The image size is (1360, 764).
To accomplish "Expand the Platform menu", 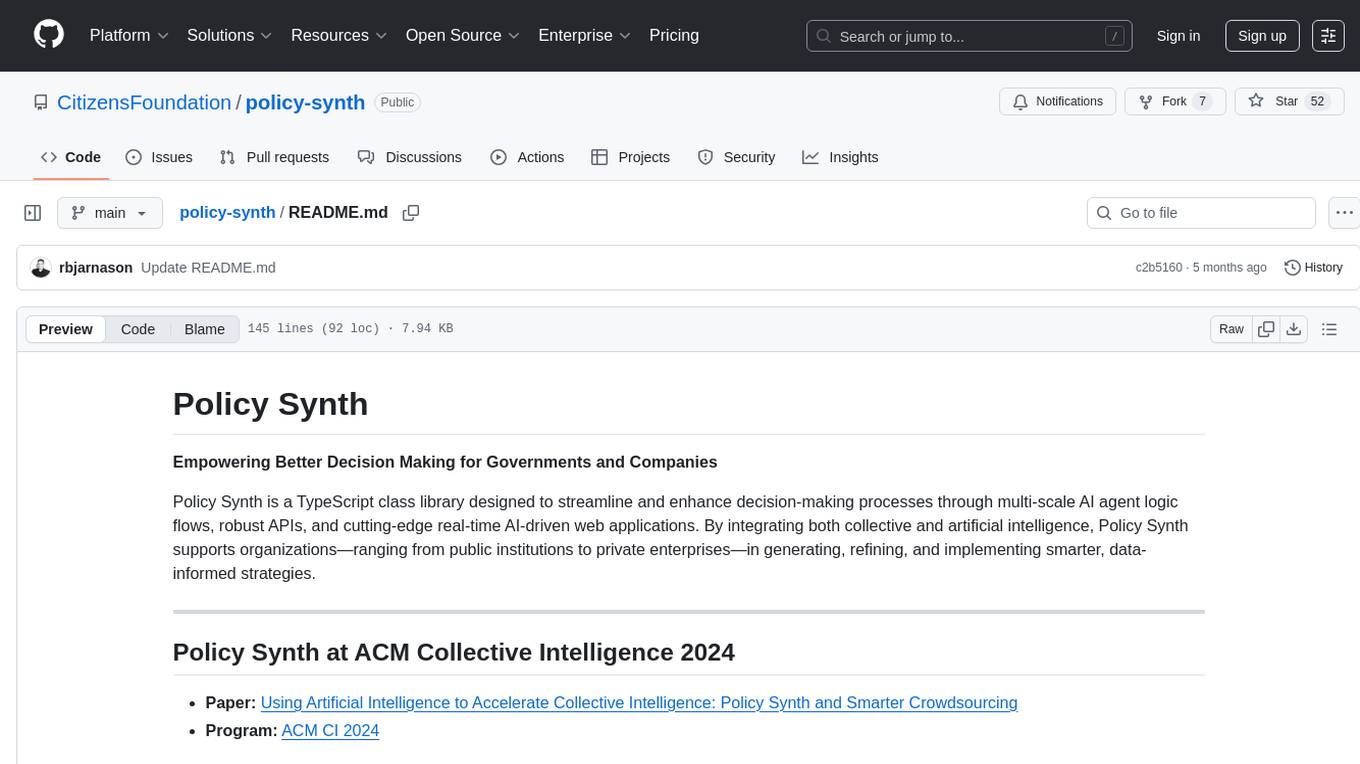I will [x=129, y=35].
